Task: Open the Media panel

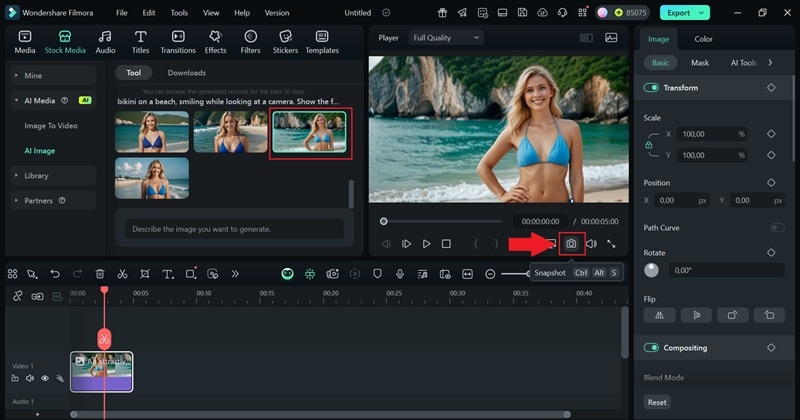Action: [x=24, y=42]
